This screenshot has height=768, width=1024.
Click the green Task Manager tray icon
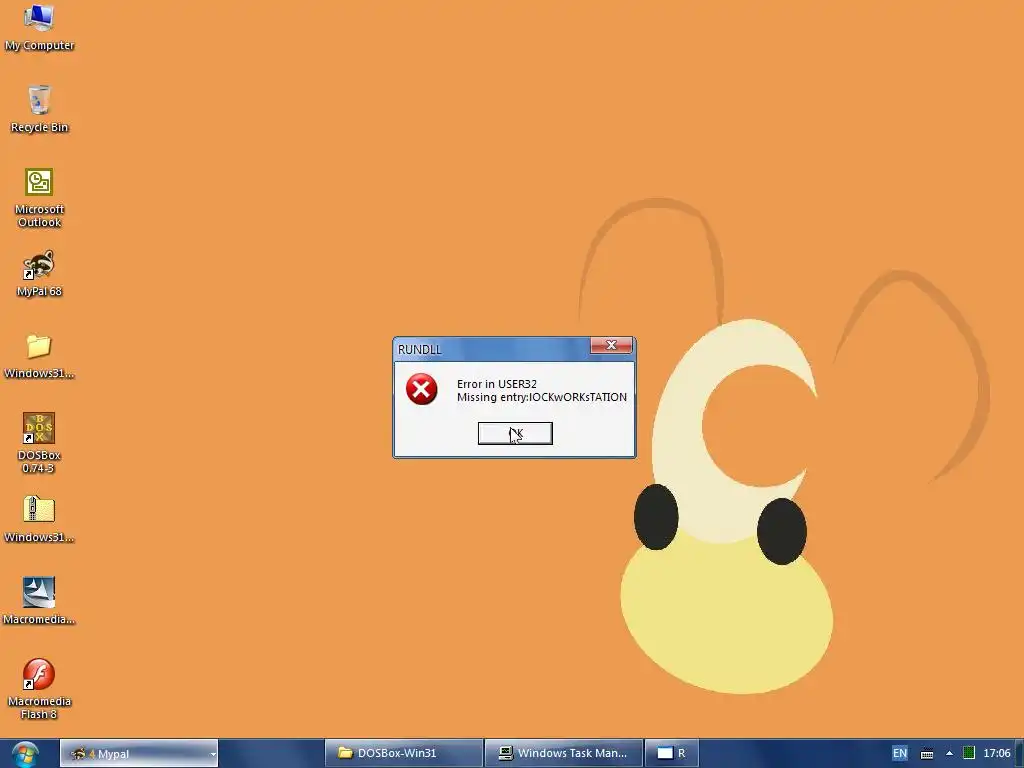969,753
